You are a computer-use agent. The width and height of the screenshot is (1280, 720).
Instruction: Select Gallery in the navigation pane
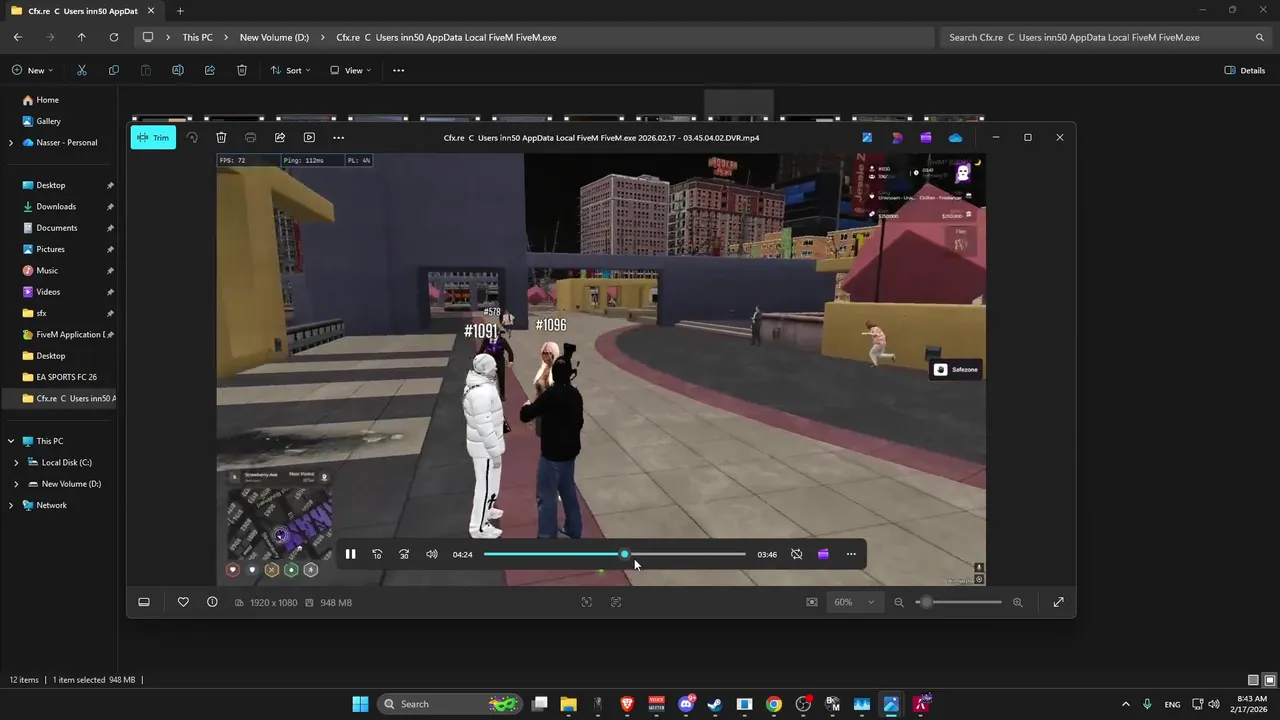pyautogui.click(x=48, y=121)
